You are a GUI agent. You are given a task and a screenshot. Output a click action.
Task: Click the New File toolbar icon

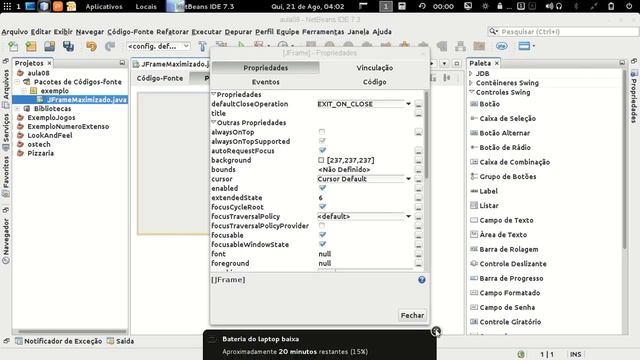[13, 46]
